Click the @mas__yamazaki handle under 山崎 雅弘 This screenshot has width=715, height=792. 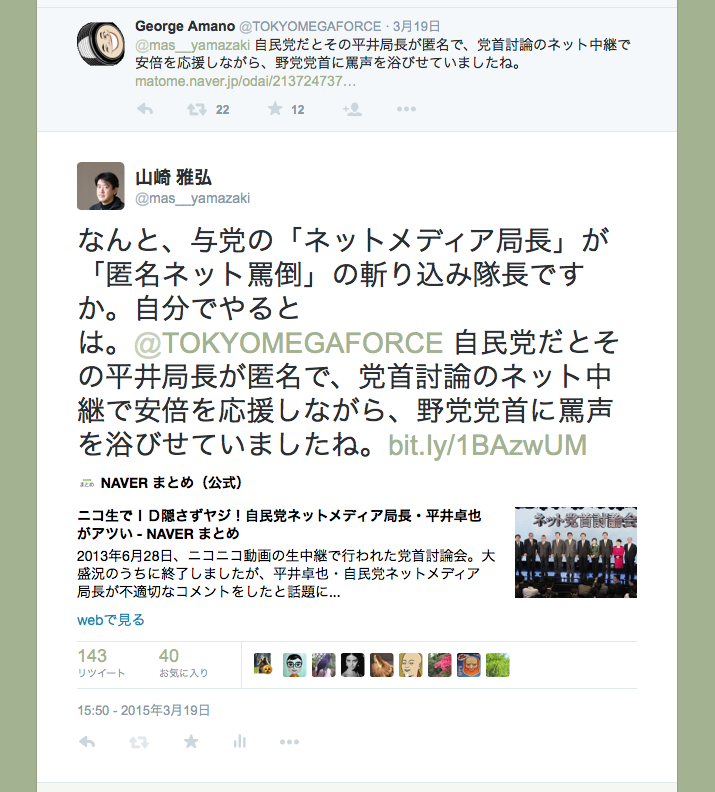[x=192, y=199]
